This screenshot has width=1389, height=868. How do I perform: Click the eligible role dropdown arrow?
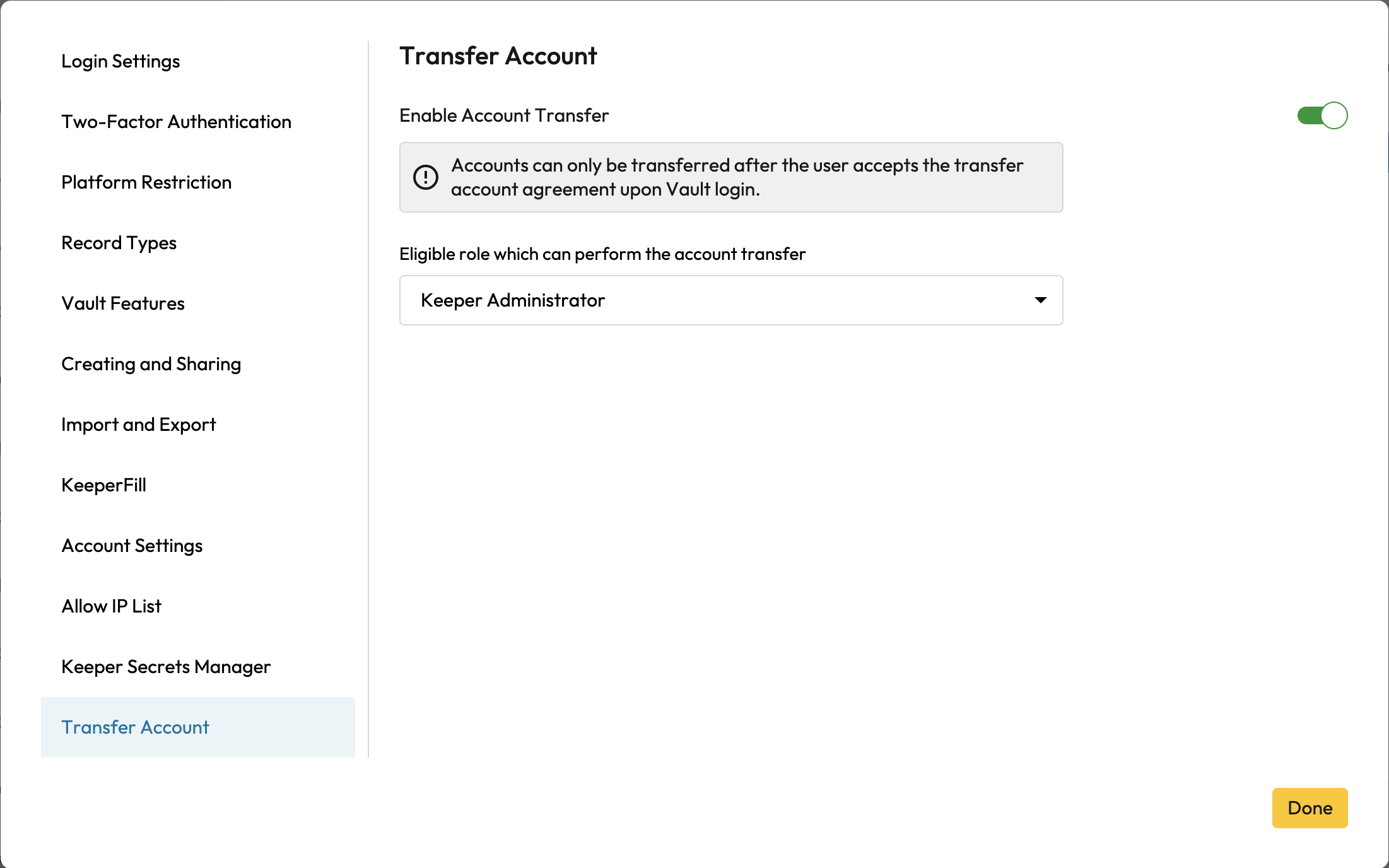click(1040, 300)
